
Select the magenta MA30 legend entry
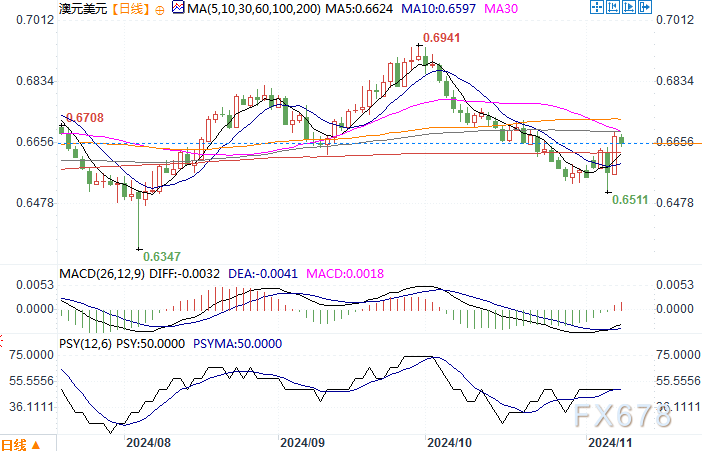pyautogui.click(x=501, y=9)
